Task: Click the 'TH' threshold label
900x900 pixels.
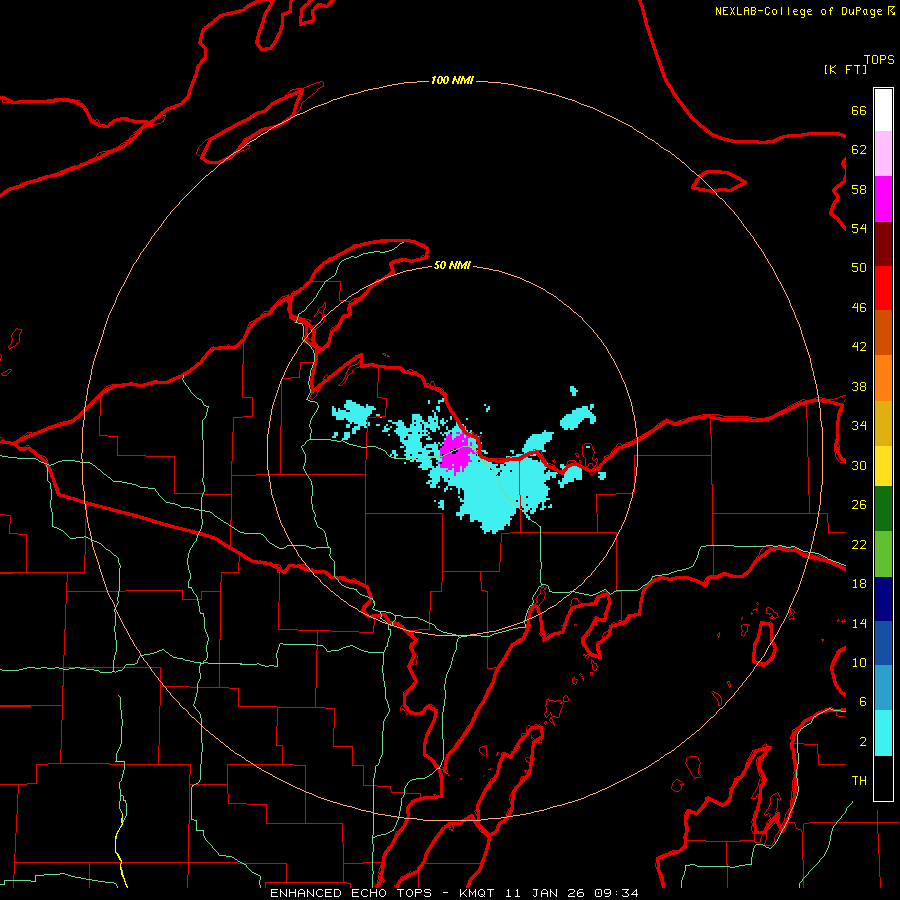Action: (859, 781)
